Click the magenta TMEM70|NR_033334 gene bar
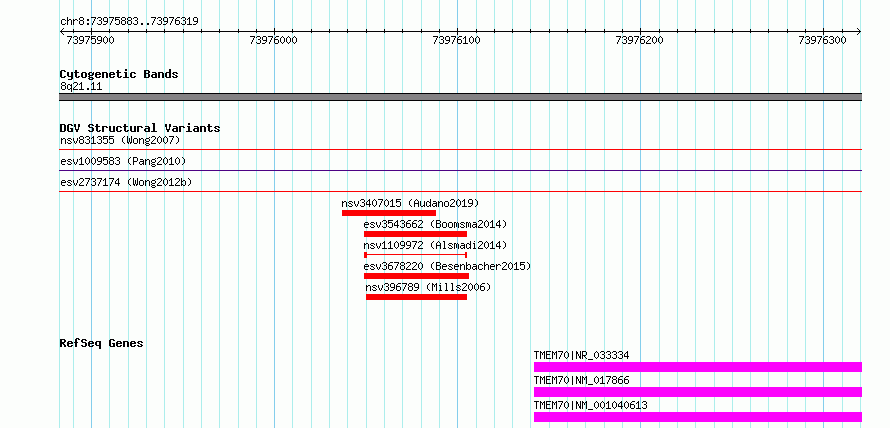This screenshot has width=890, height=428. (698, 367)
